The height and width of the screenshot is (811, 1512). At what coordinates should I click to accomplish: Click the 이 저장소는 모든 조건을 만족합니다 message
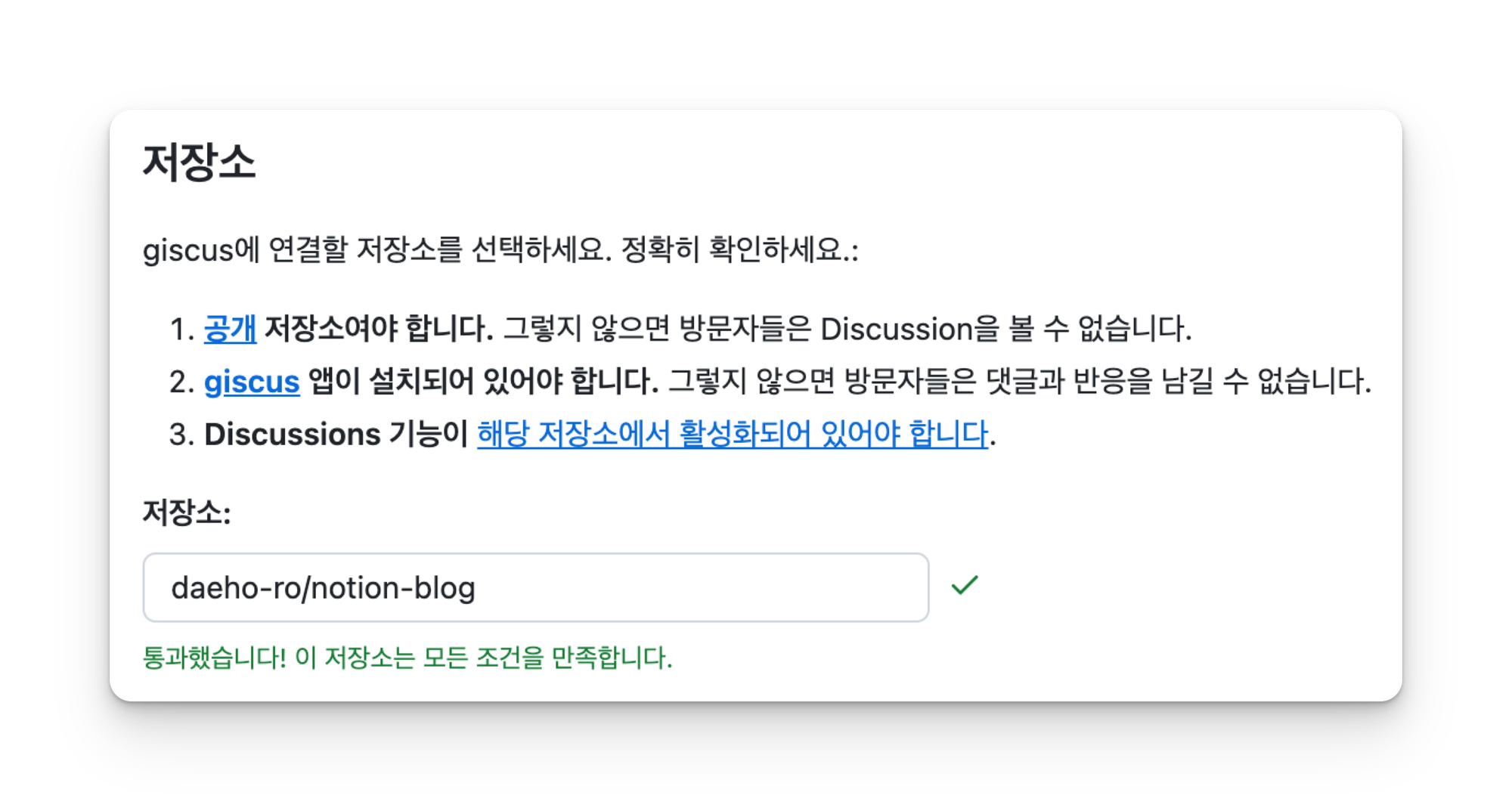(484, 658)
